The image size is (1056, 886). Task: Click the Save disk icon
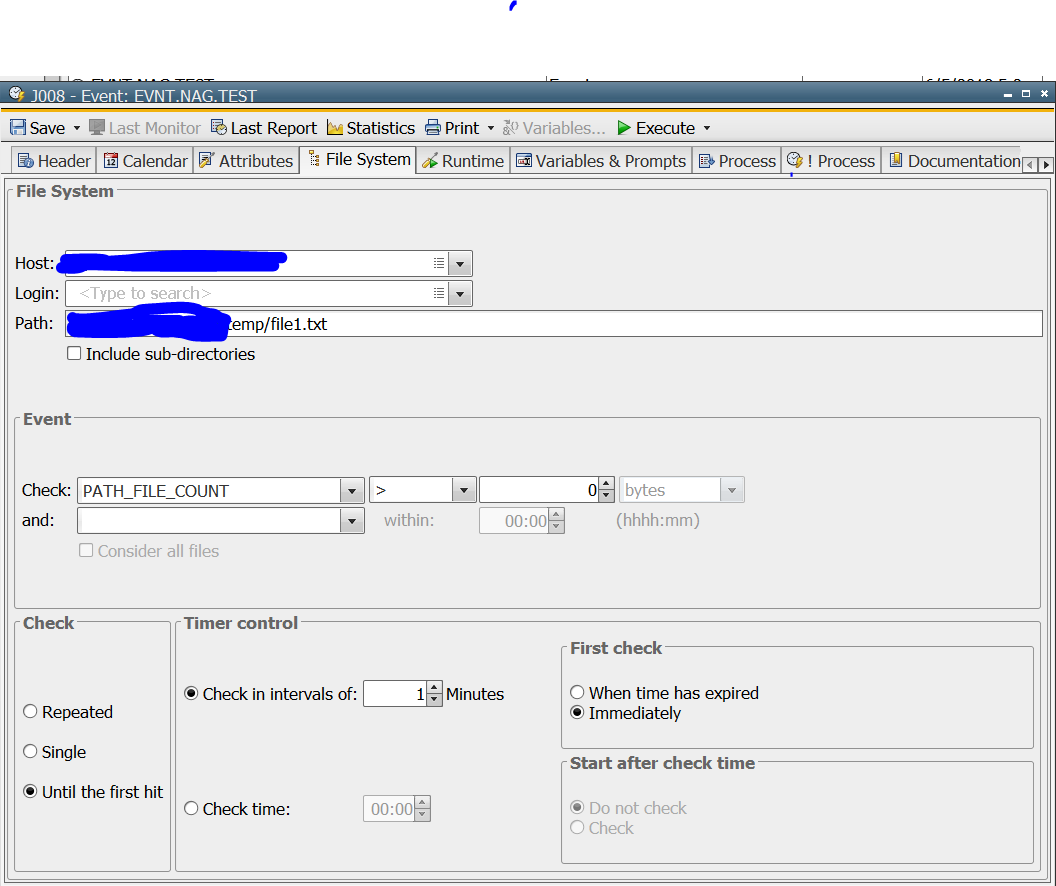click(x=18, y=127)
